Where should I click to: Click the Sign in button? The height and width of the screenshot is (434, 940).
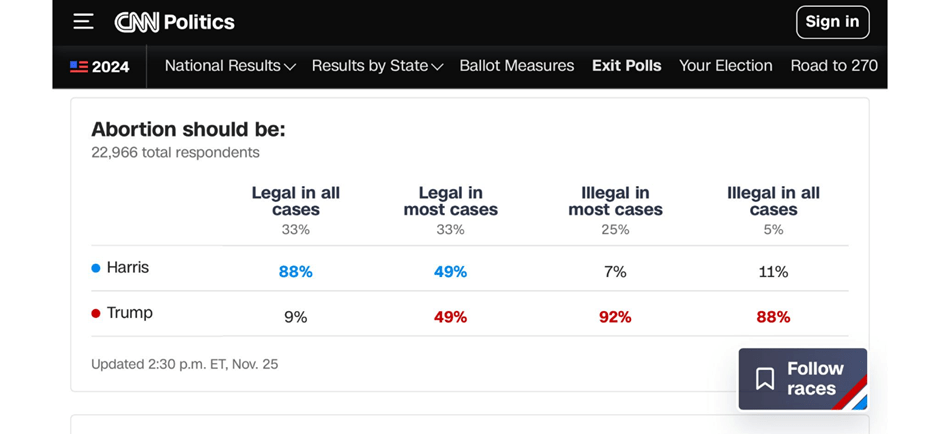(832, 22)
